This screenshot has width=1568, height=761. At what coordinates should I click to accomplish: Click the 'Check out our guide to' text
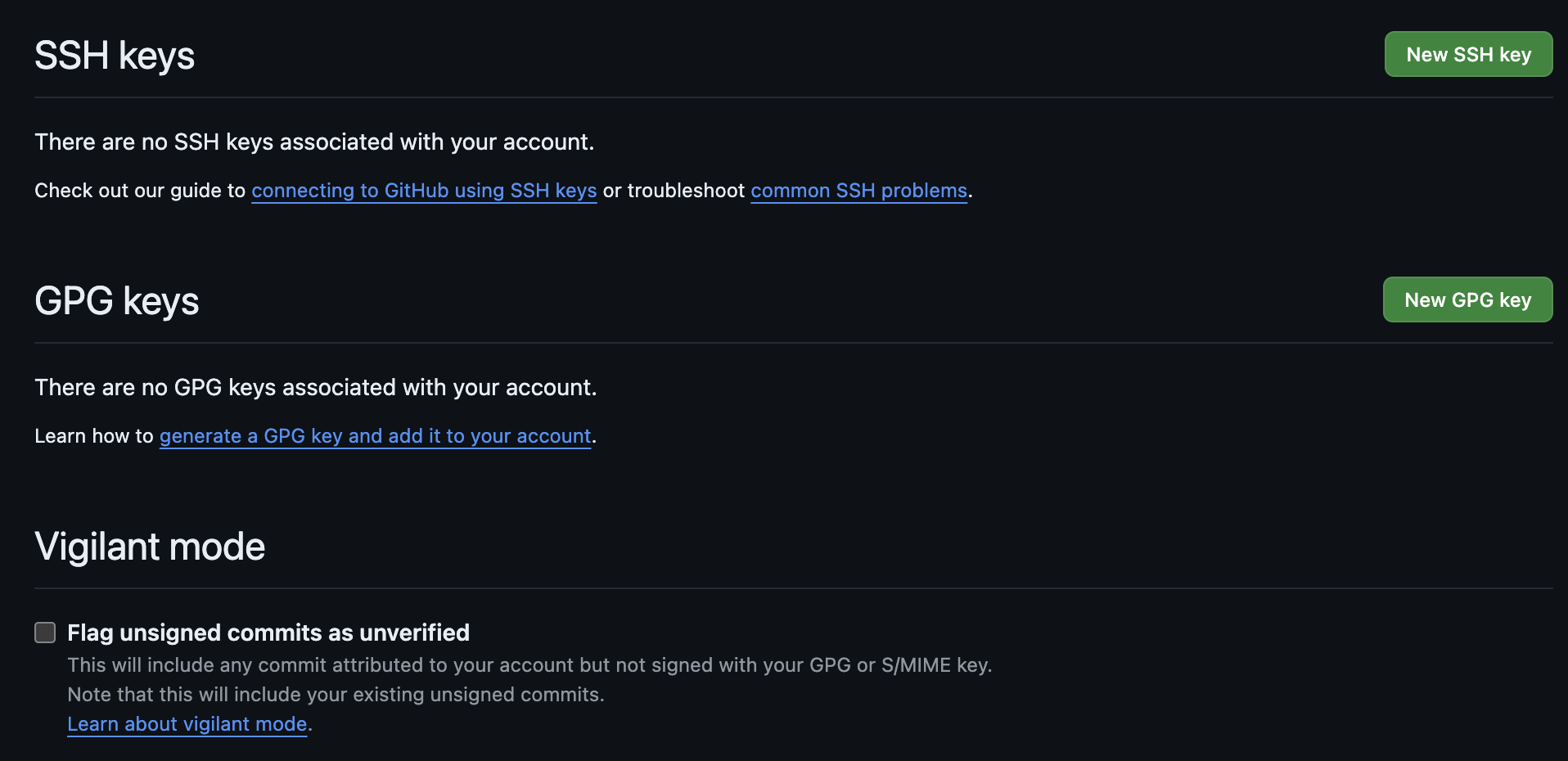coord(140,191)
